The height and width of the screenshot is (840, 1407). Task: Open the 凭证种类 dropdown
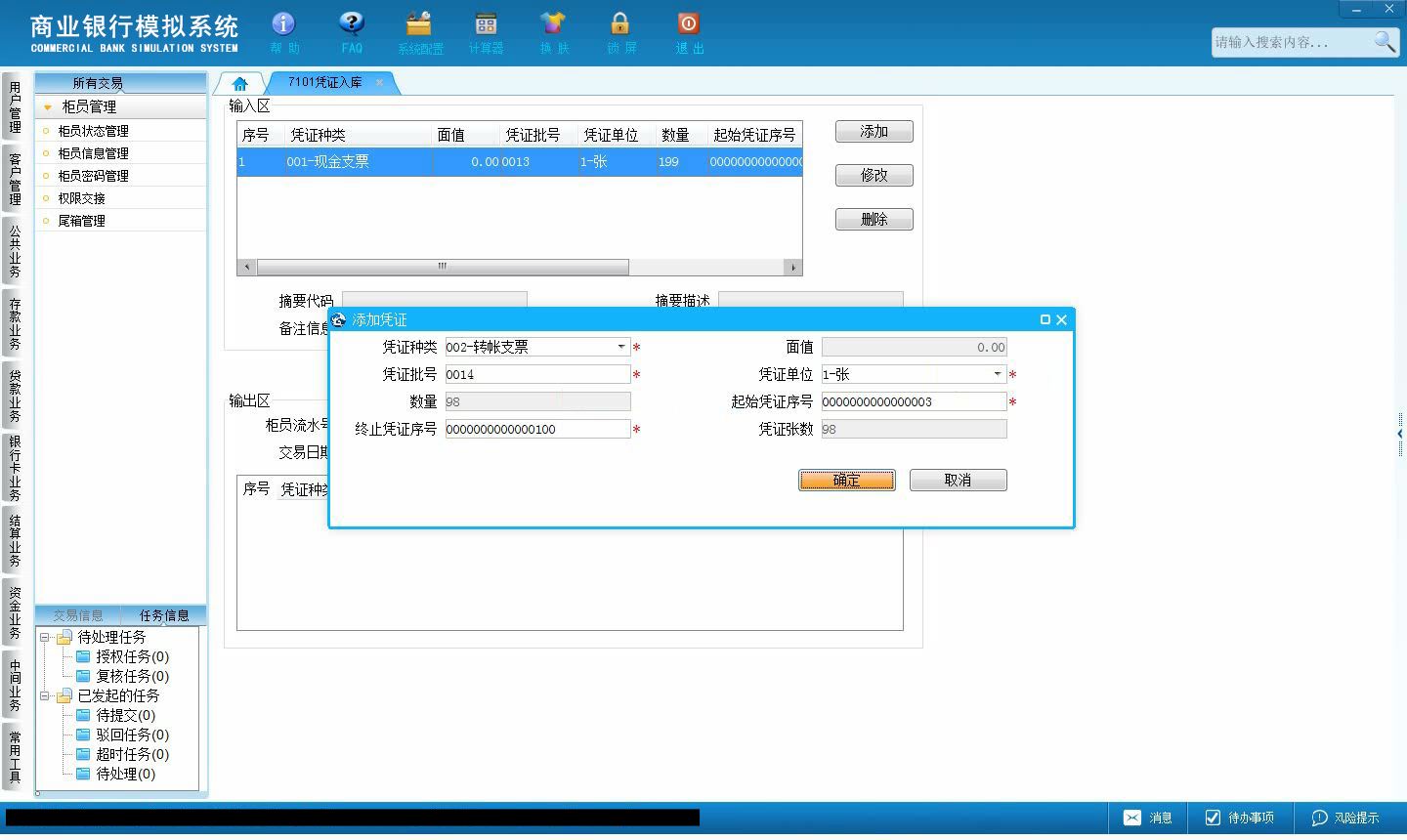coord(621,347)
